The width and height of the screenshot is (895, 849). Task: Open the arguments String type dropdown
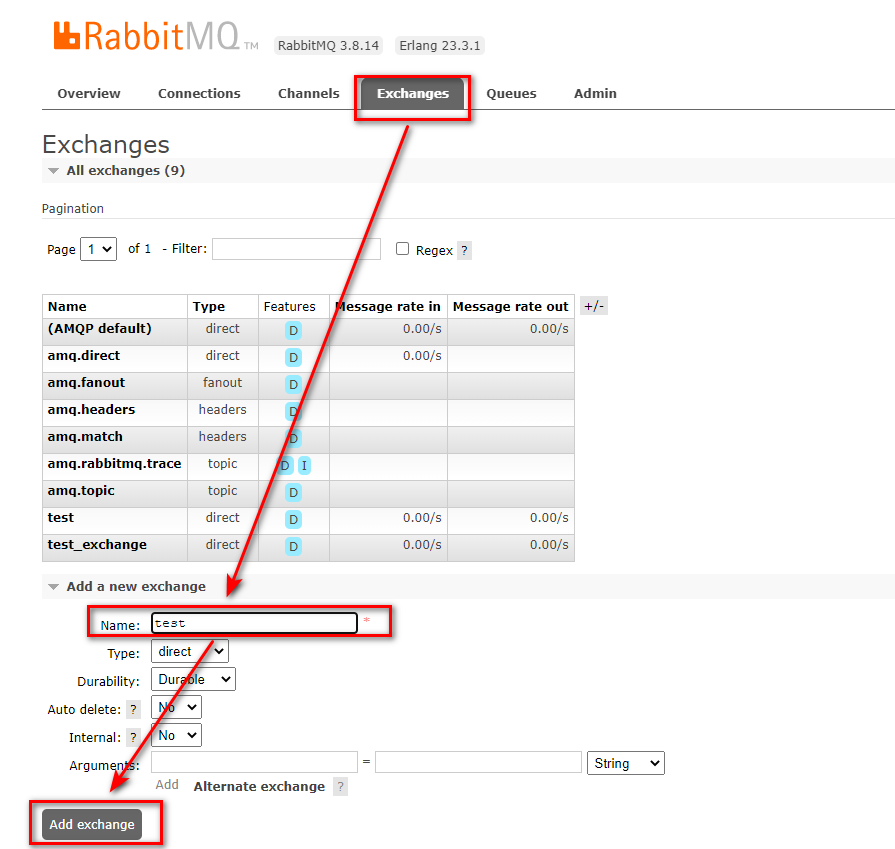[x=626, y=763]
